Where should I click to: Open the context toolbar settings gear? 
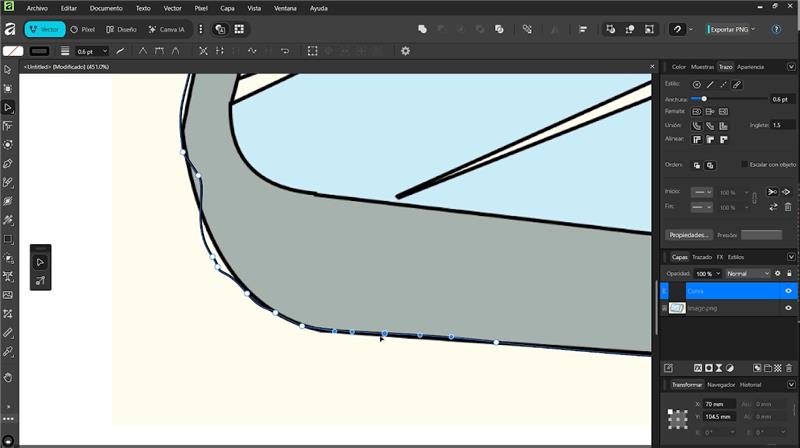(x=405, y=51)
